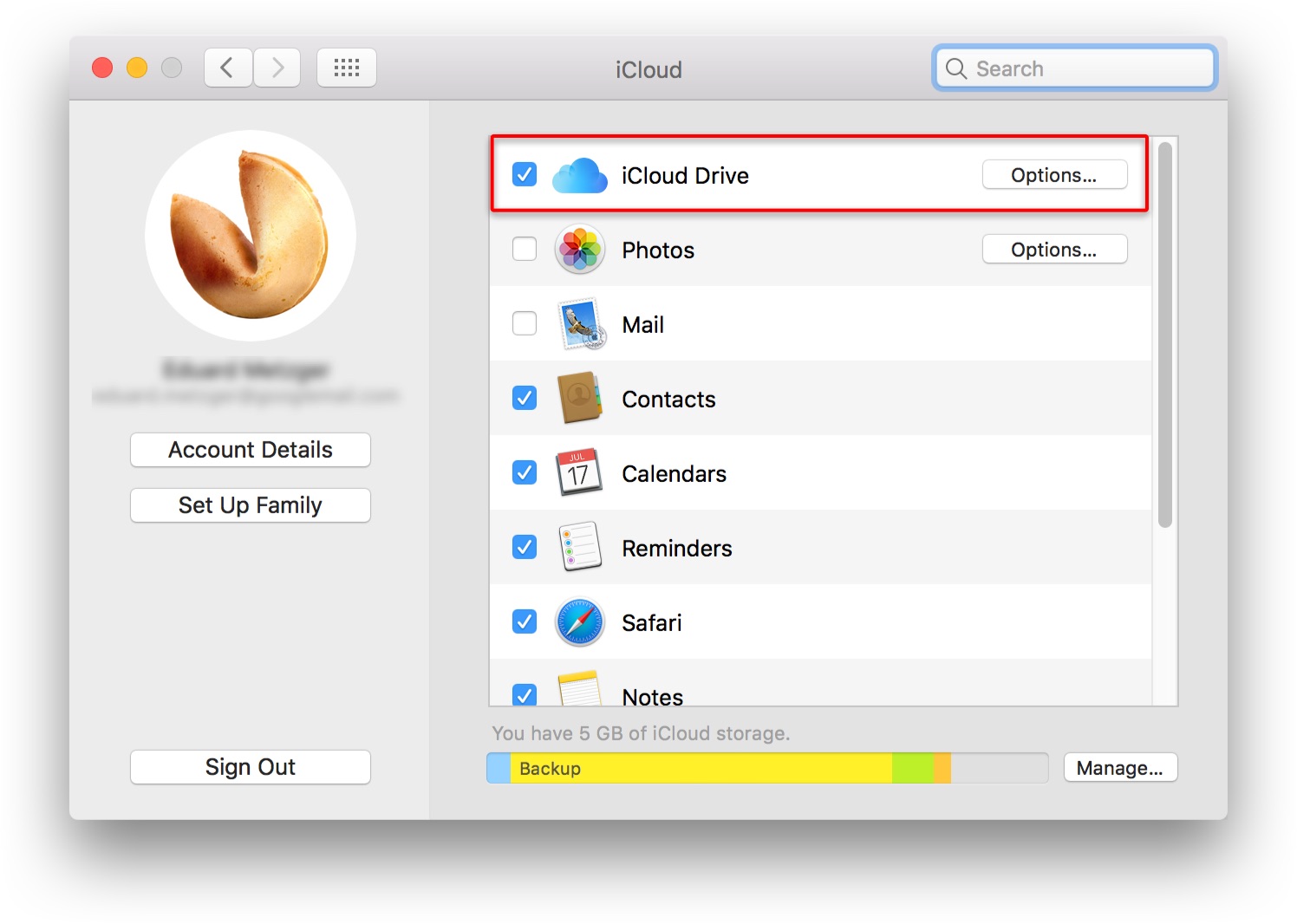Click the Contacts book icon
Image resolution: width=1297 pixels, height=924 pixels.
tap(579, 399)
